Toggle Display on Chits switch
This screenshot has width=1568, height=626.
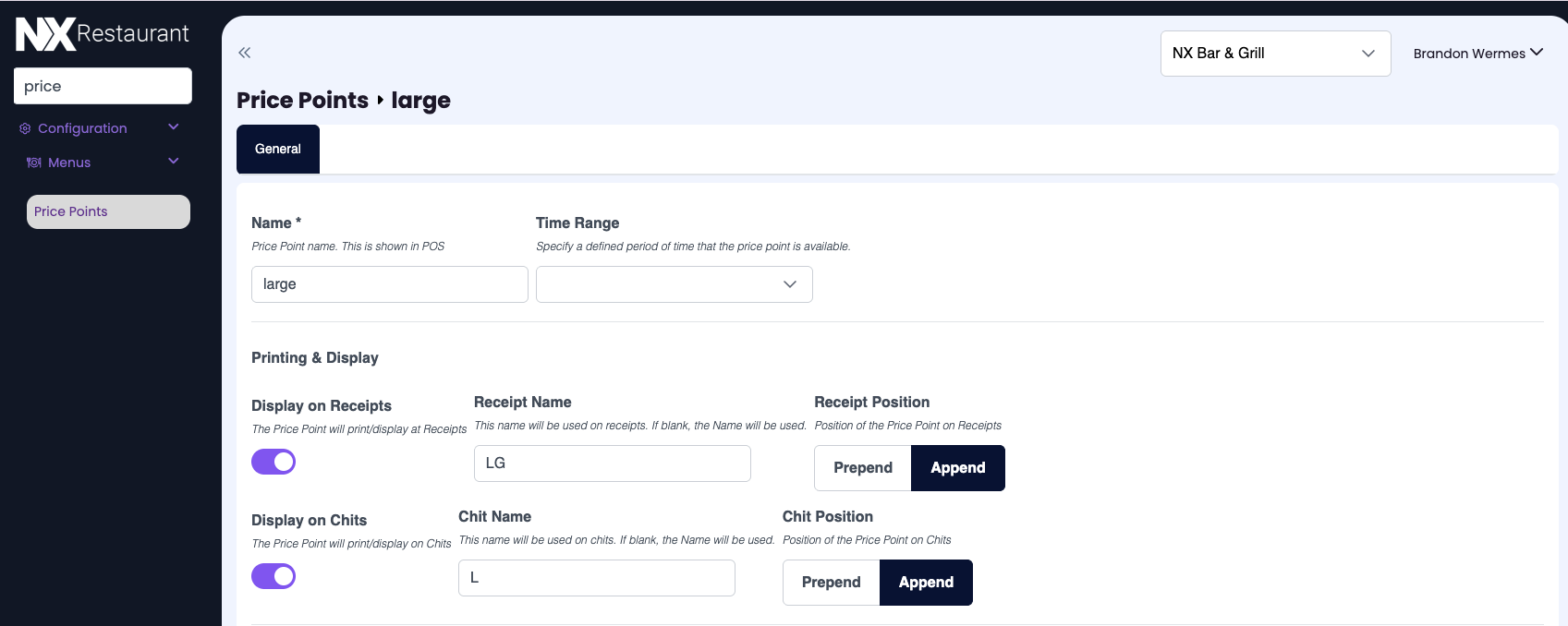click(x=273, y=576)
